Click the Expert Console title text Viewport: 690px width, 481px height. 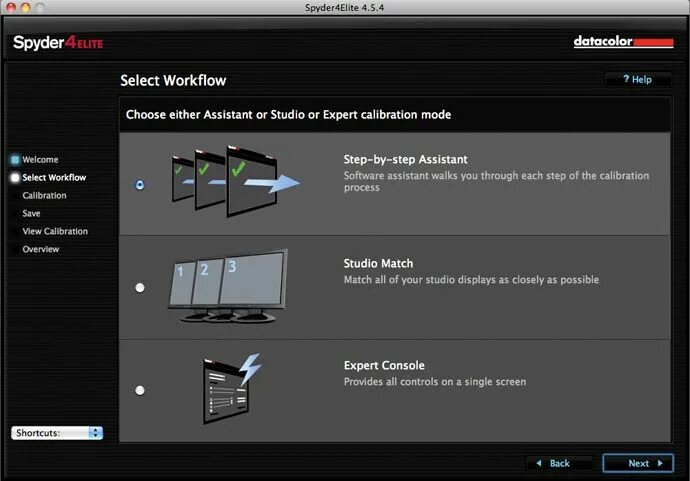point(384,365)
